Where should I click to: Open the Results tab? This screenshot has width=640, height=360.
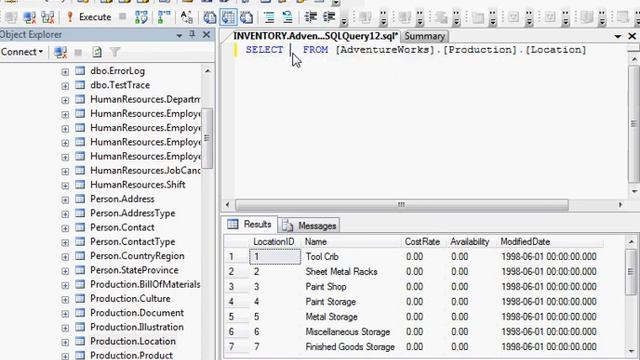click(x=251, y=224)
